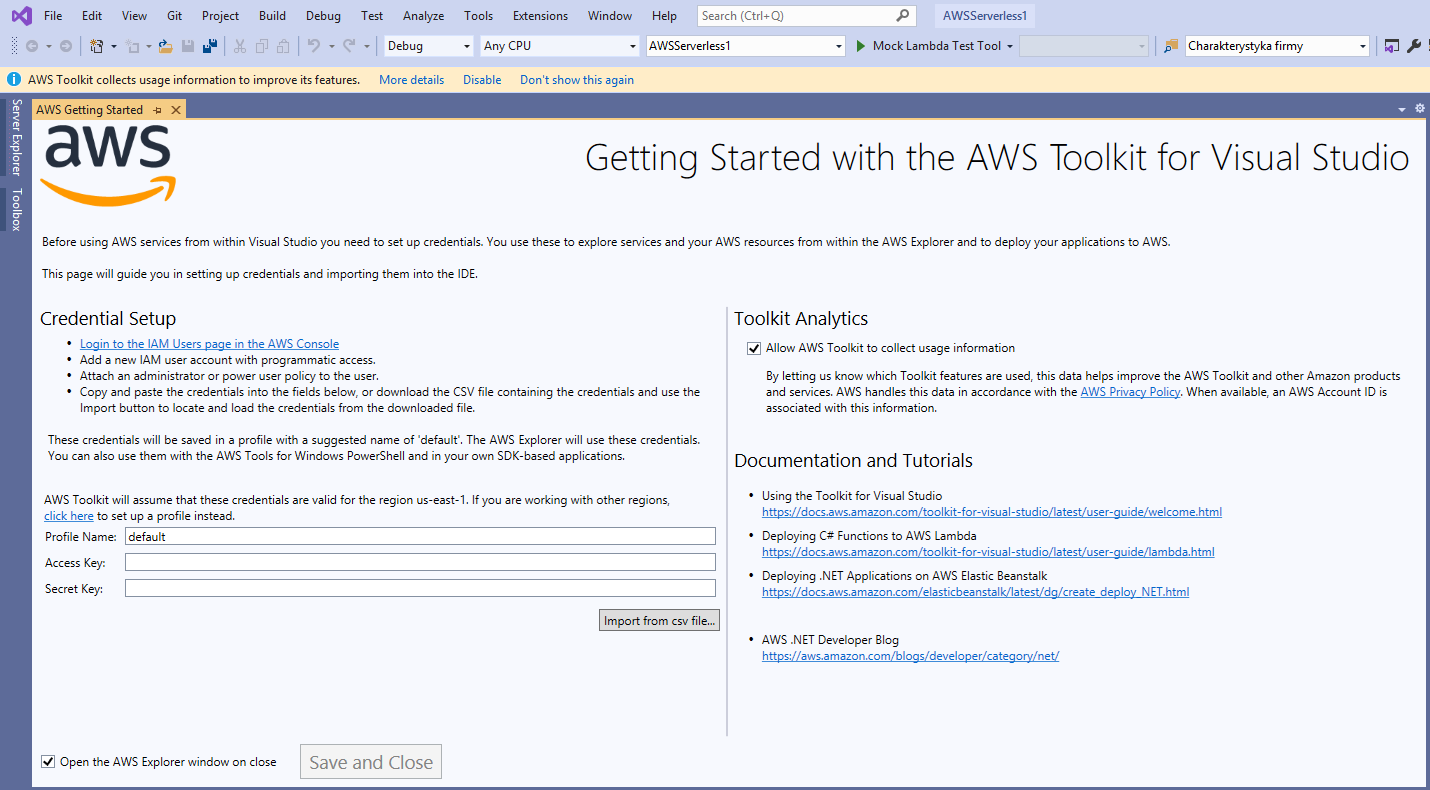This screenshot has height=790, width=1430.
Task: Open the document tabs overflow dropdown arrow
Action: pyautogui.click(x=1402, y=108)
